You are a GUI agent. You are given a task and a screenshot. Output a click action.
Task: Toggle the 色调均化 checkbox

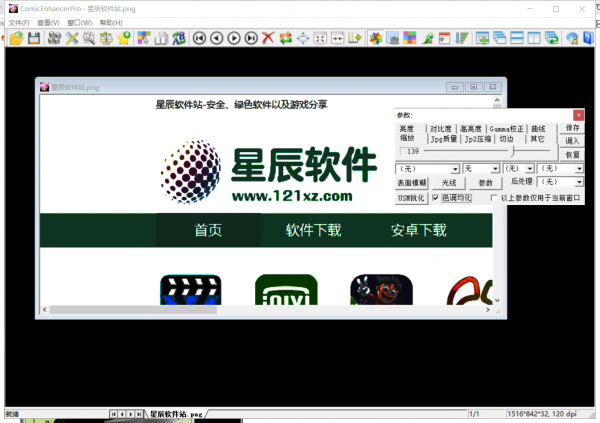coord(435,198)
